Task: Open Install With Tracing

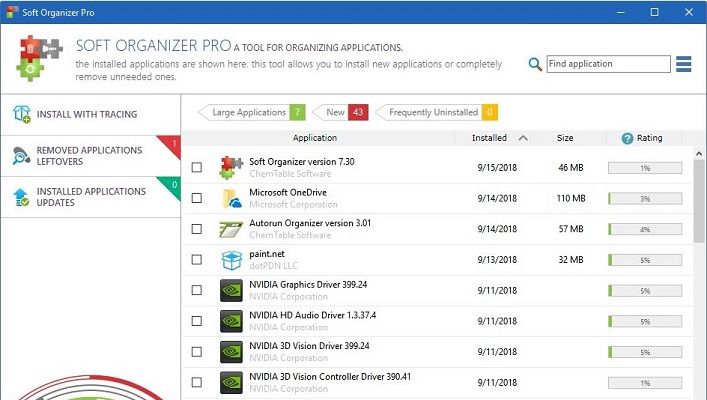Action: tap(86, 115)
